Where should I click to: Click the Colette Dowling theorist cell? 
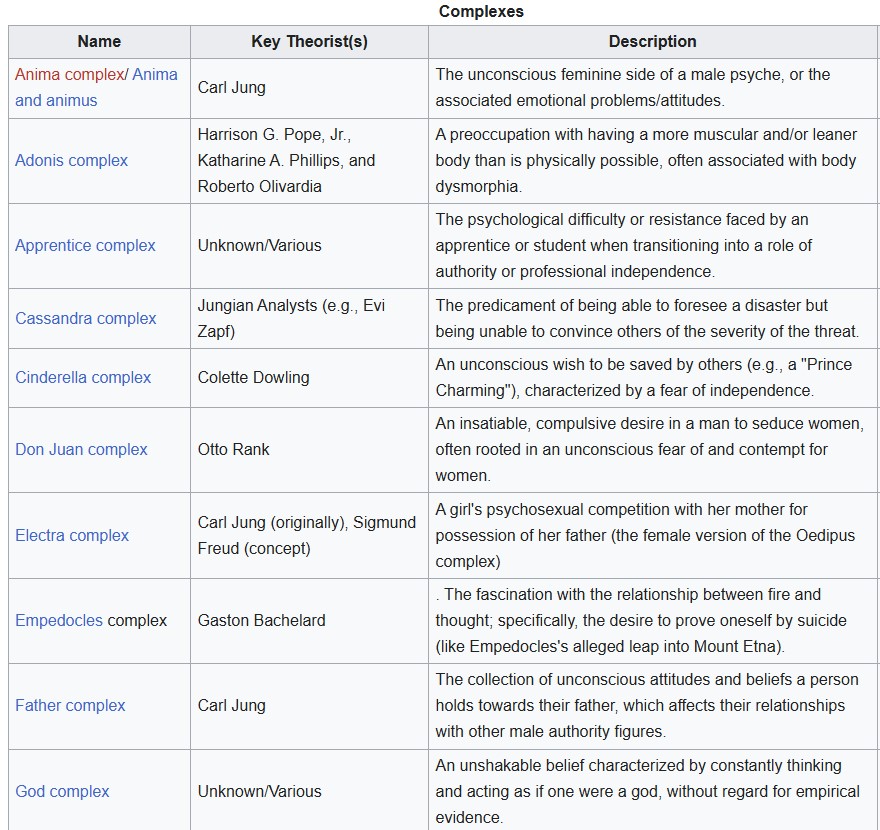point(254,377)
